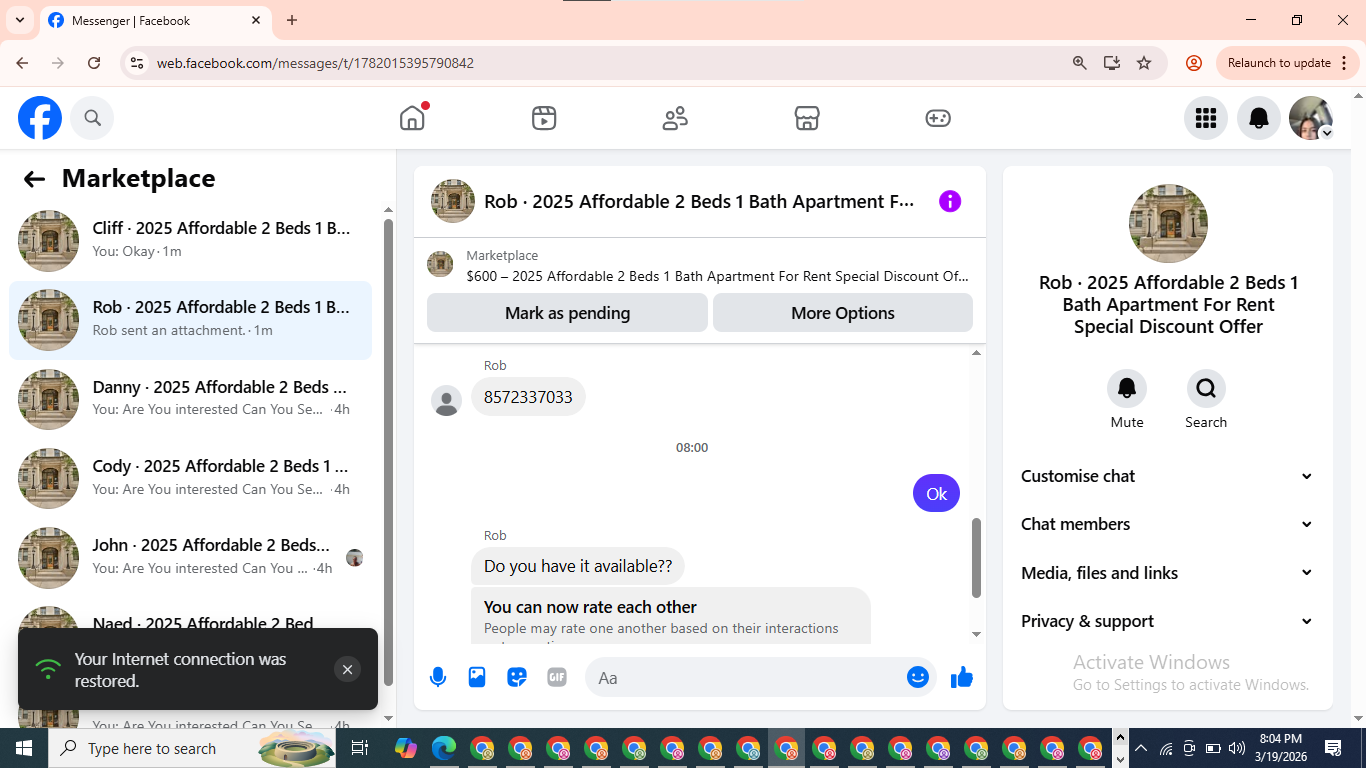Open the Marketplace storefront icon
1366x768 pixels.
807,118
